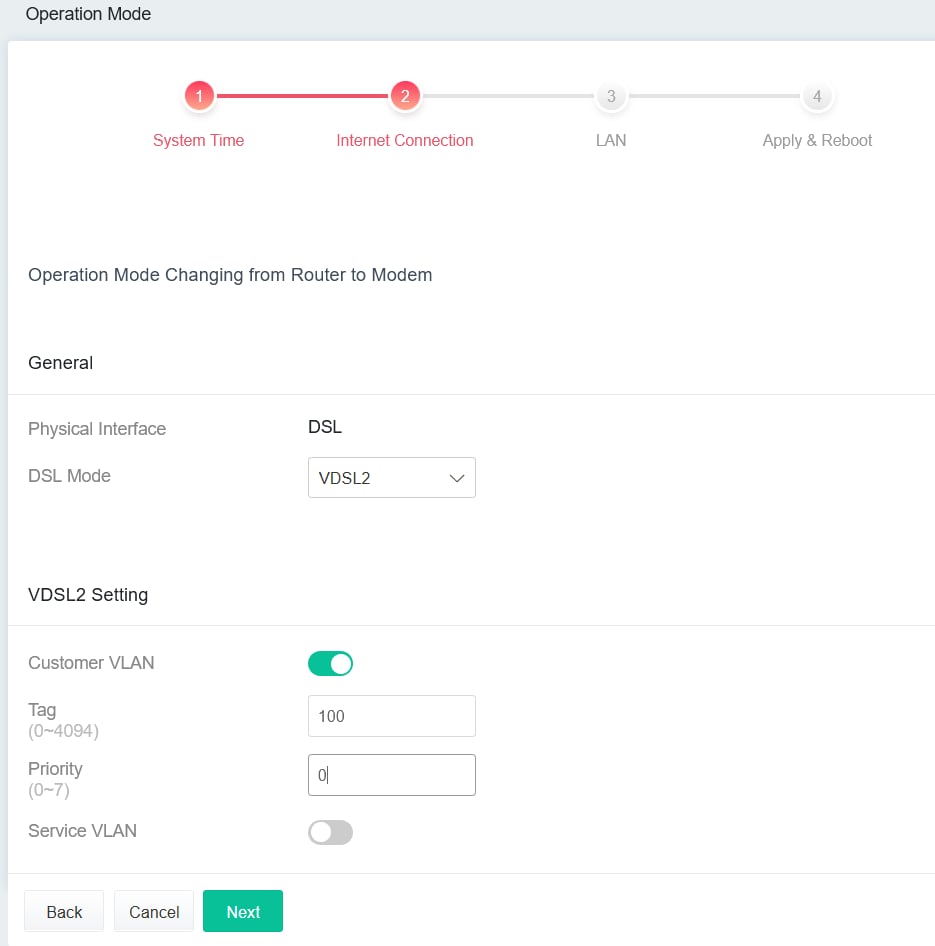
Task: Focus the Priority input field
Action: (x=391, y=775)
